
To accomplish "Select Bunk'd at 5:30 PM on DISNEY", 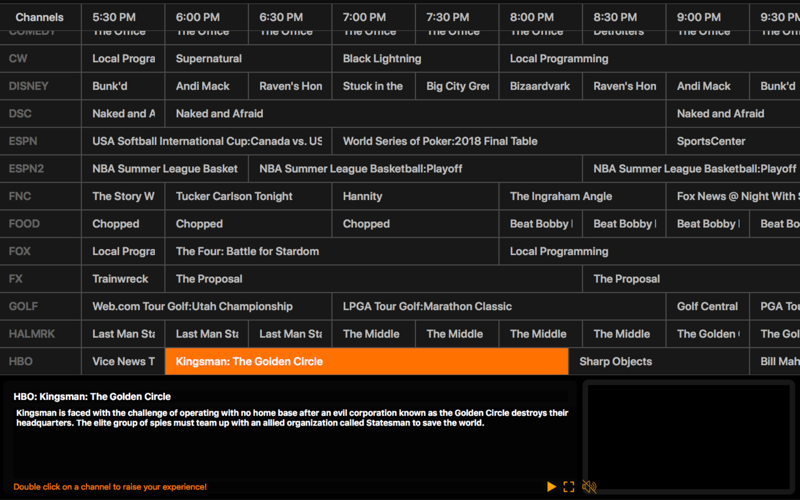I will (x=123, y=86).
